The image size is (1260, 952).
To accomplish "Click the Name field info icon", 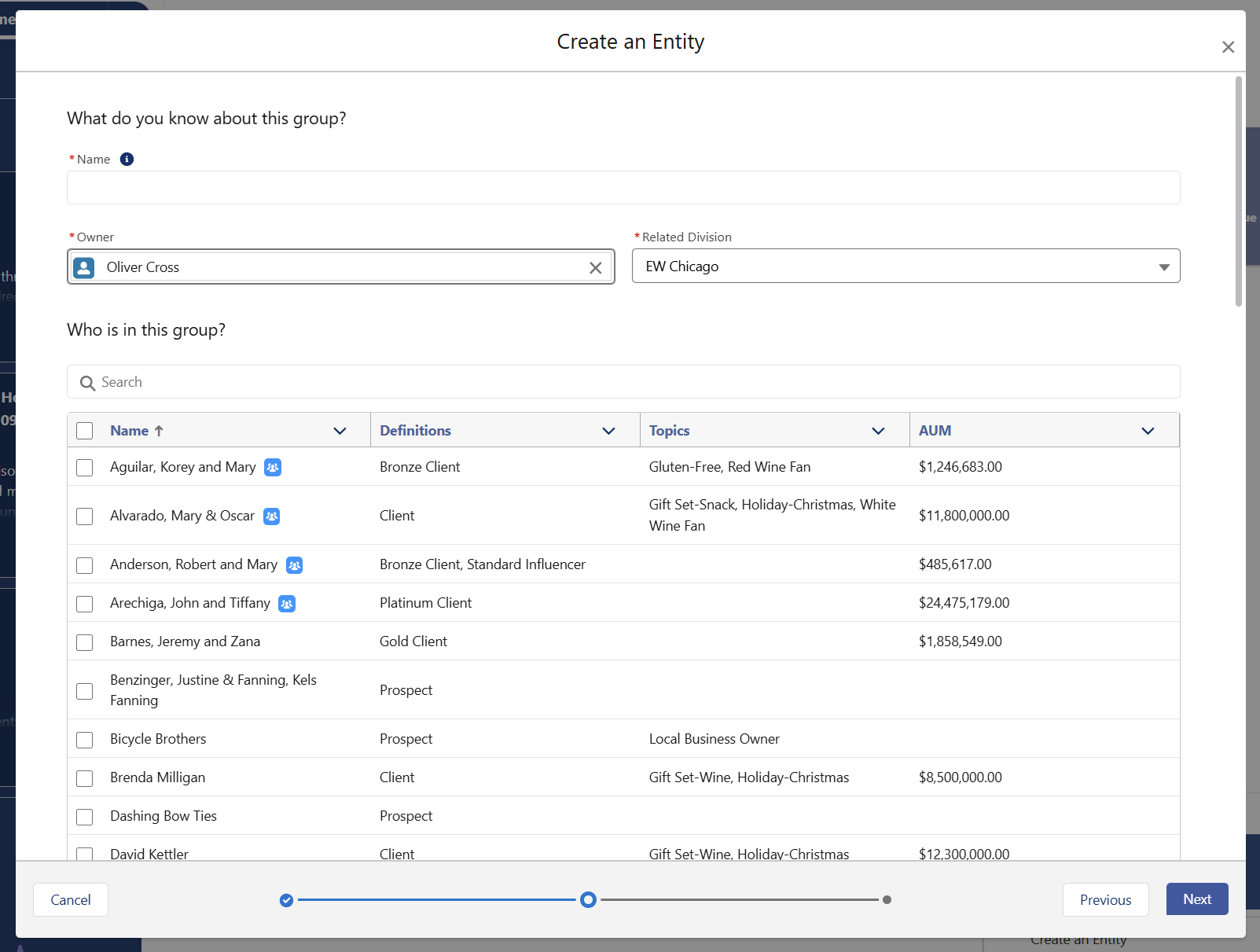I will coord(127,159).
